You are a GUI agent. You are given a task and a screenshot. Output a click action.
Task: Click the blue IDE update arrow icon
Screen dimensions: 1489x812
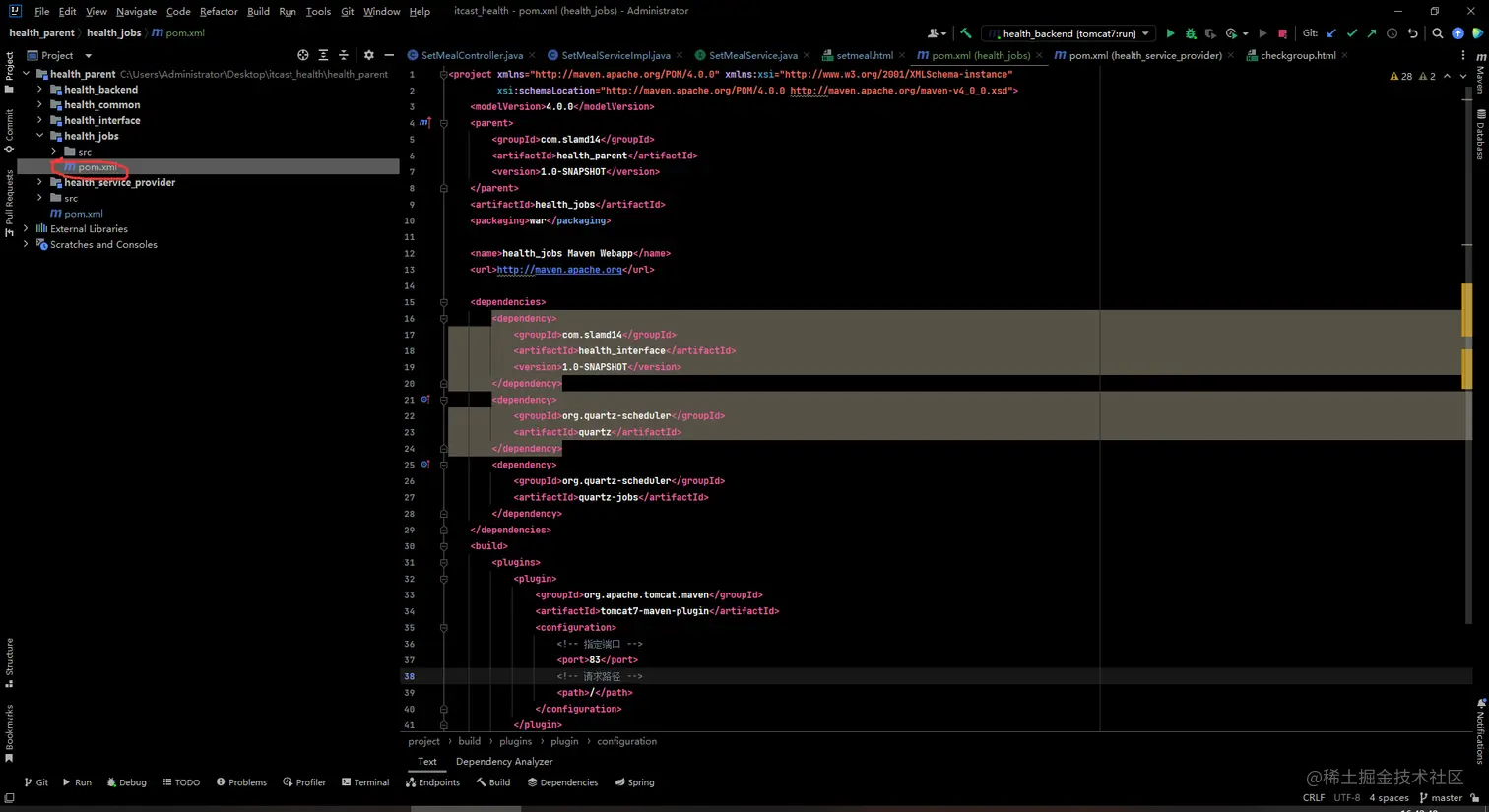(1458, 33)
